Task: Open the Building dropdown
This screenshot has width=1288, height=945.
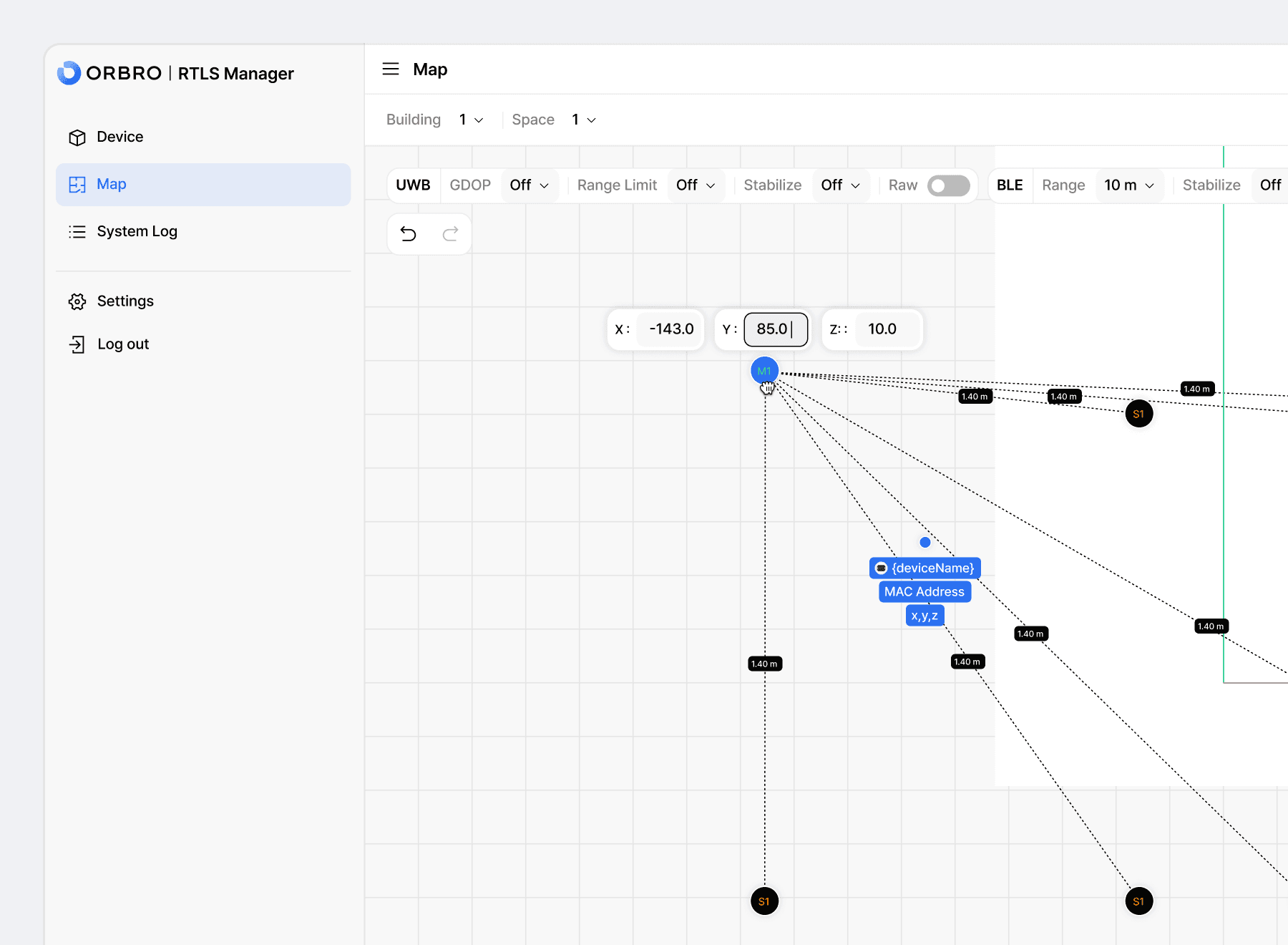Action: click(x=471, y=120)
